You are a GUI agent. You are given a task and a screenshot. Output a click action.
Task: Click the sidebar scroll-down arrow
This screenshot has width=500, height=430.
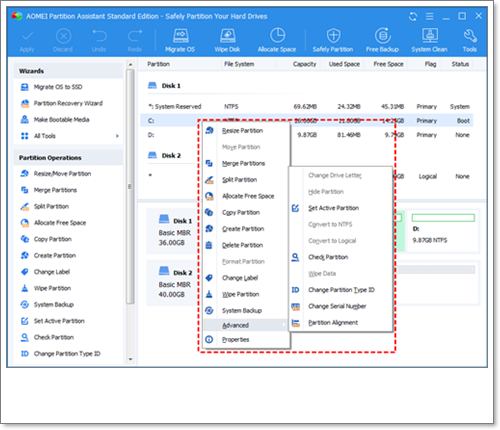tap(130, 359)
